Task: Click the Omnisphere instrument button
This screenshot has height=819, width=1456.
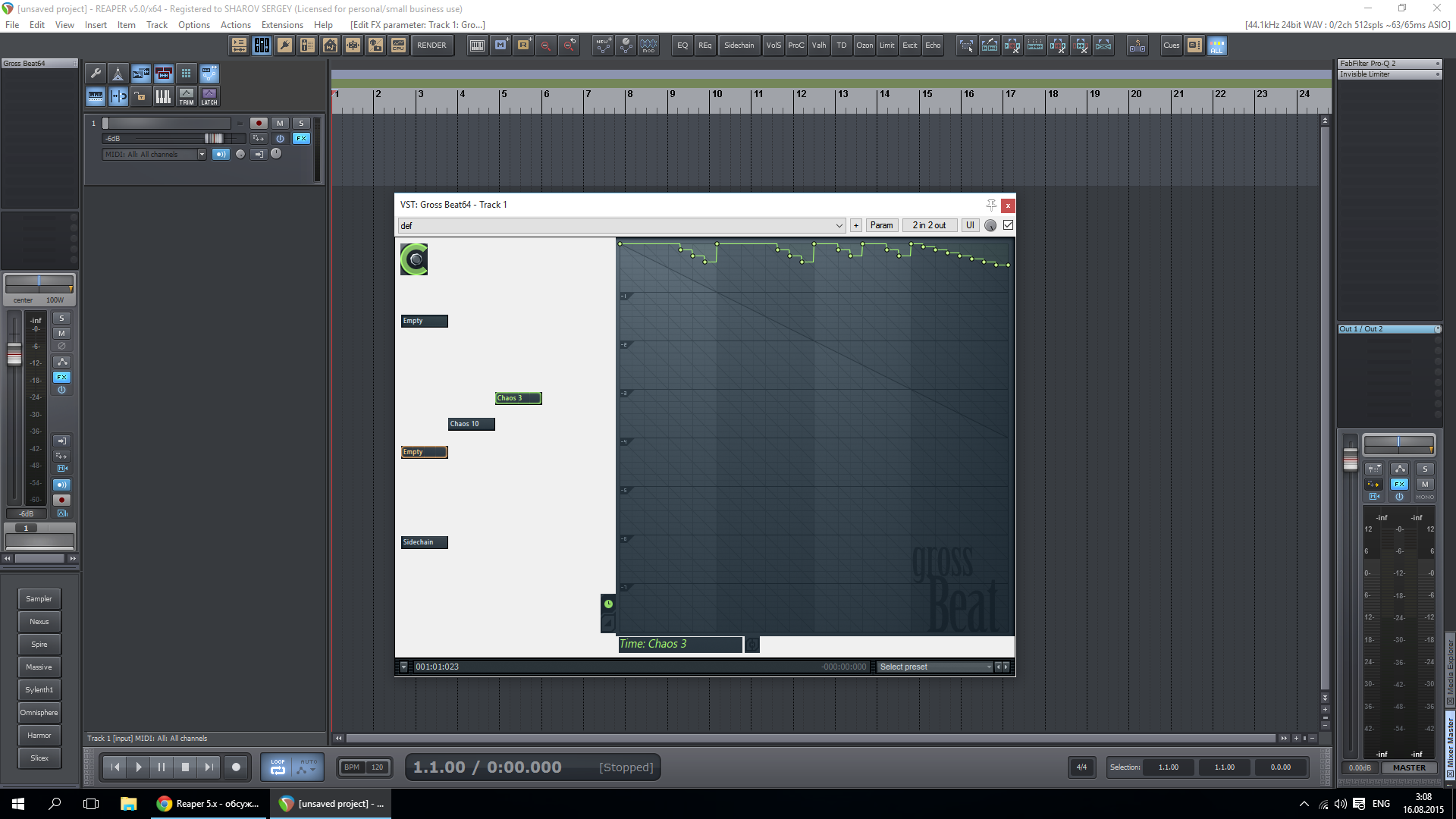Action: pos(39,713)
